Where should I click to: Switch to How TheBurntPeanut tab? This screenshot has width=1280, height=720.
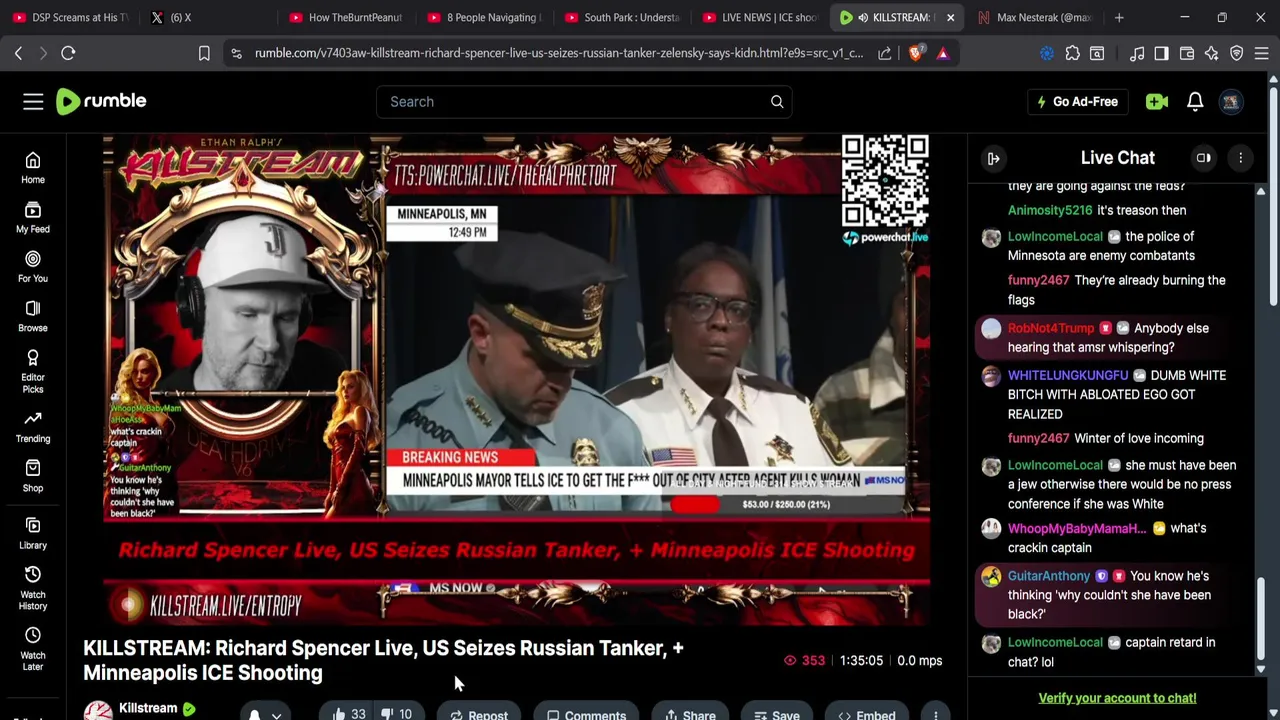point(347,17)
